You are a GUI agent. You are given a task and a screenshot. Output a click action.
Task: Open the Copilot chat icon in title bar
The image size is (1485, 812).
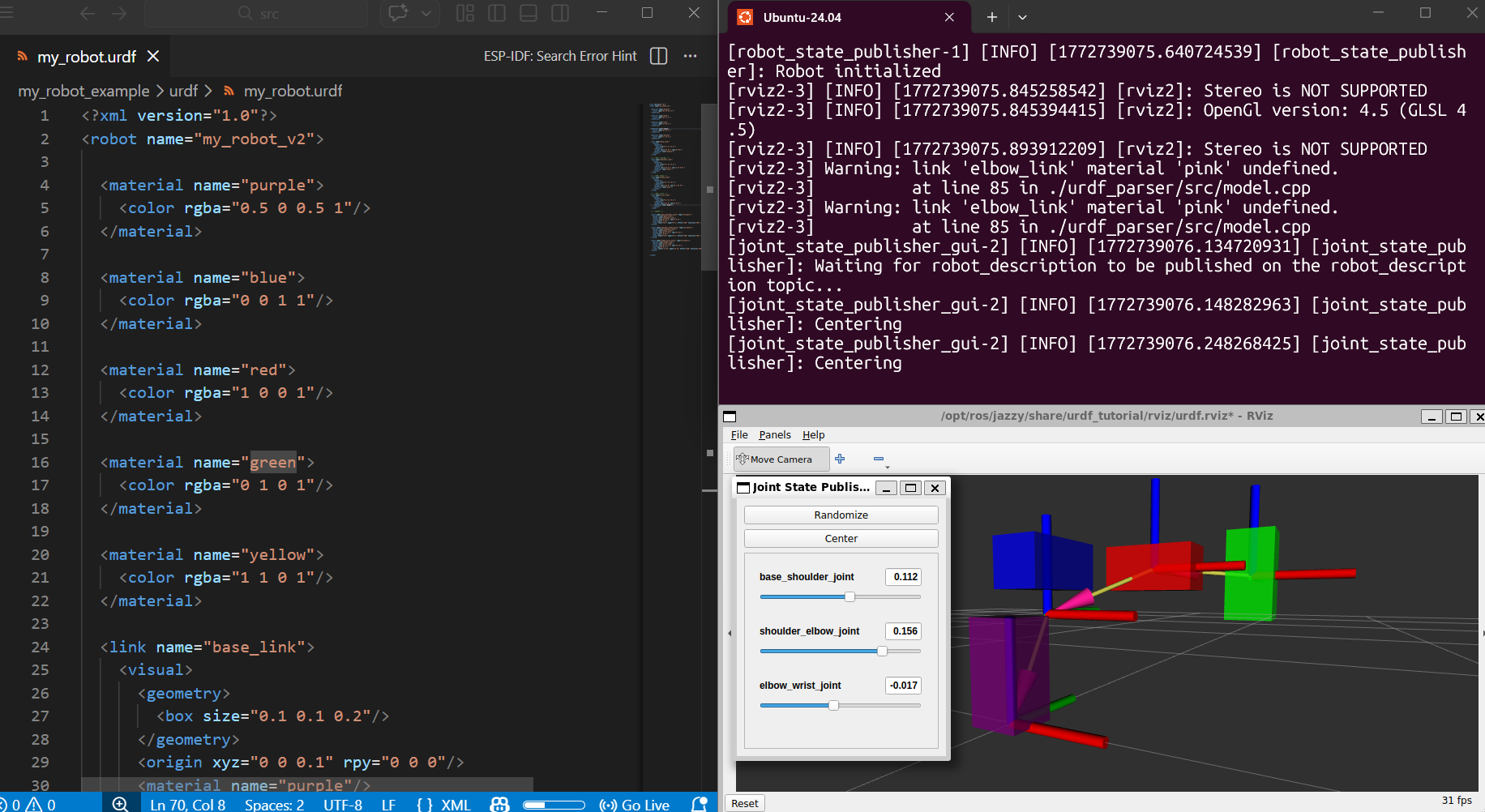398,13
